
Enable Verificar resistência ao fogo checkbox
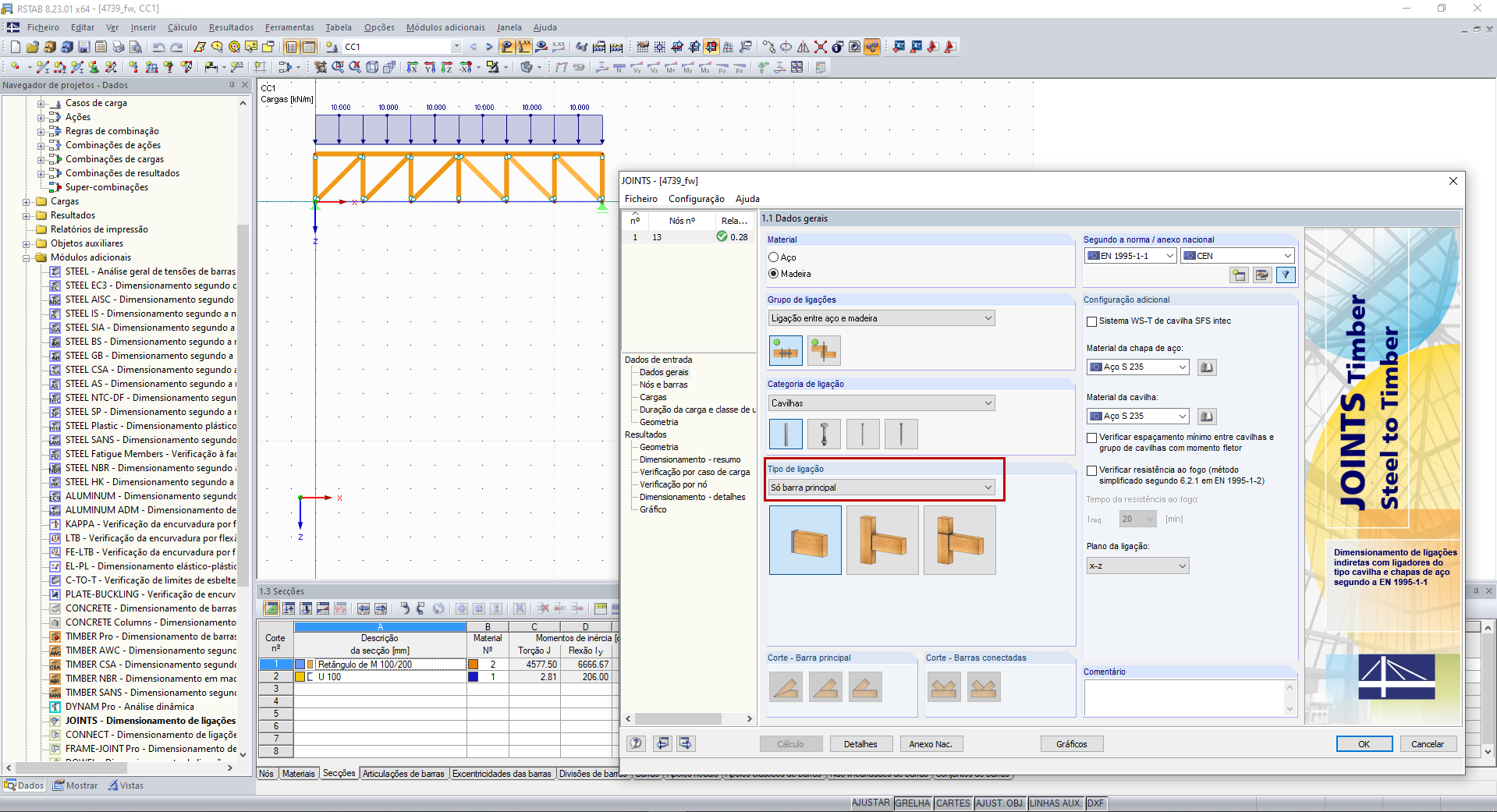[x=1092, y=470]
